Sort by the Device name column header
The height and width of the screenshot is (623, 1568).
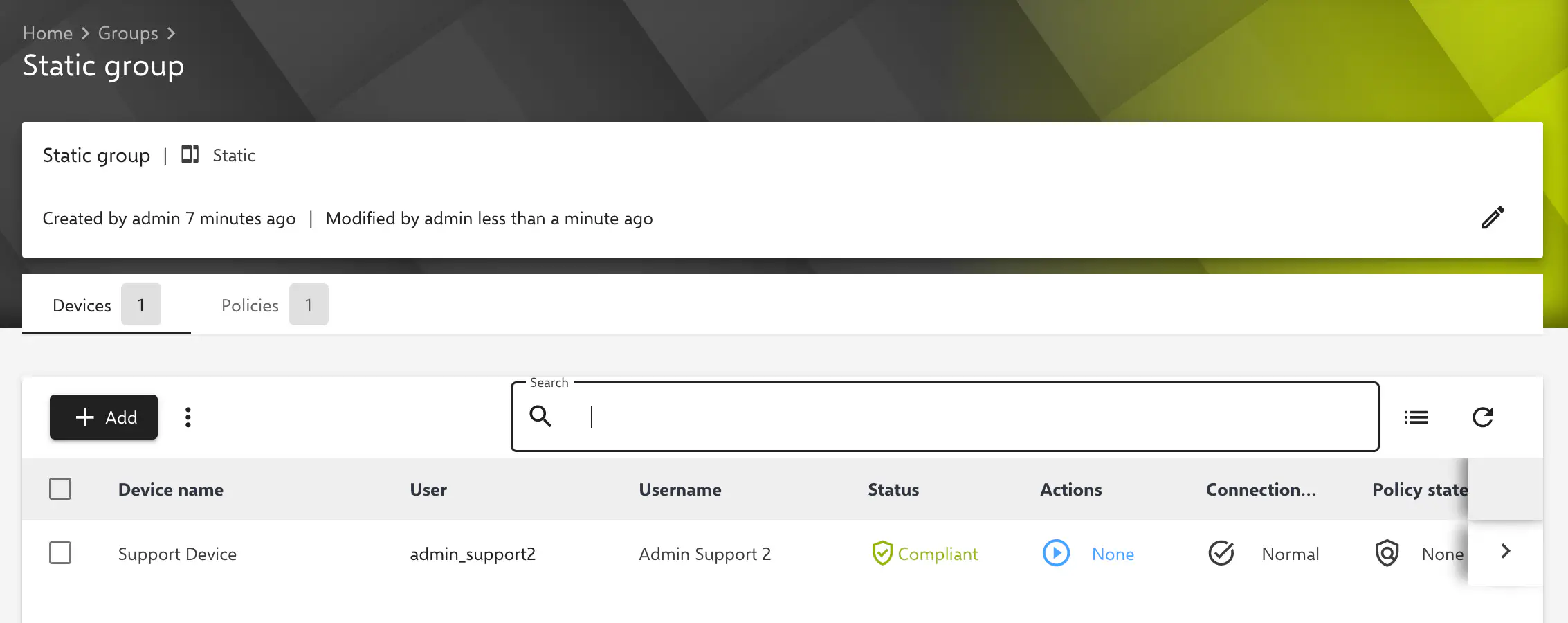tap(171, 489)
